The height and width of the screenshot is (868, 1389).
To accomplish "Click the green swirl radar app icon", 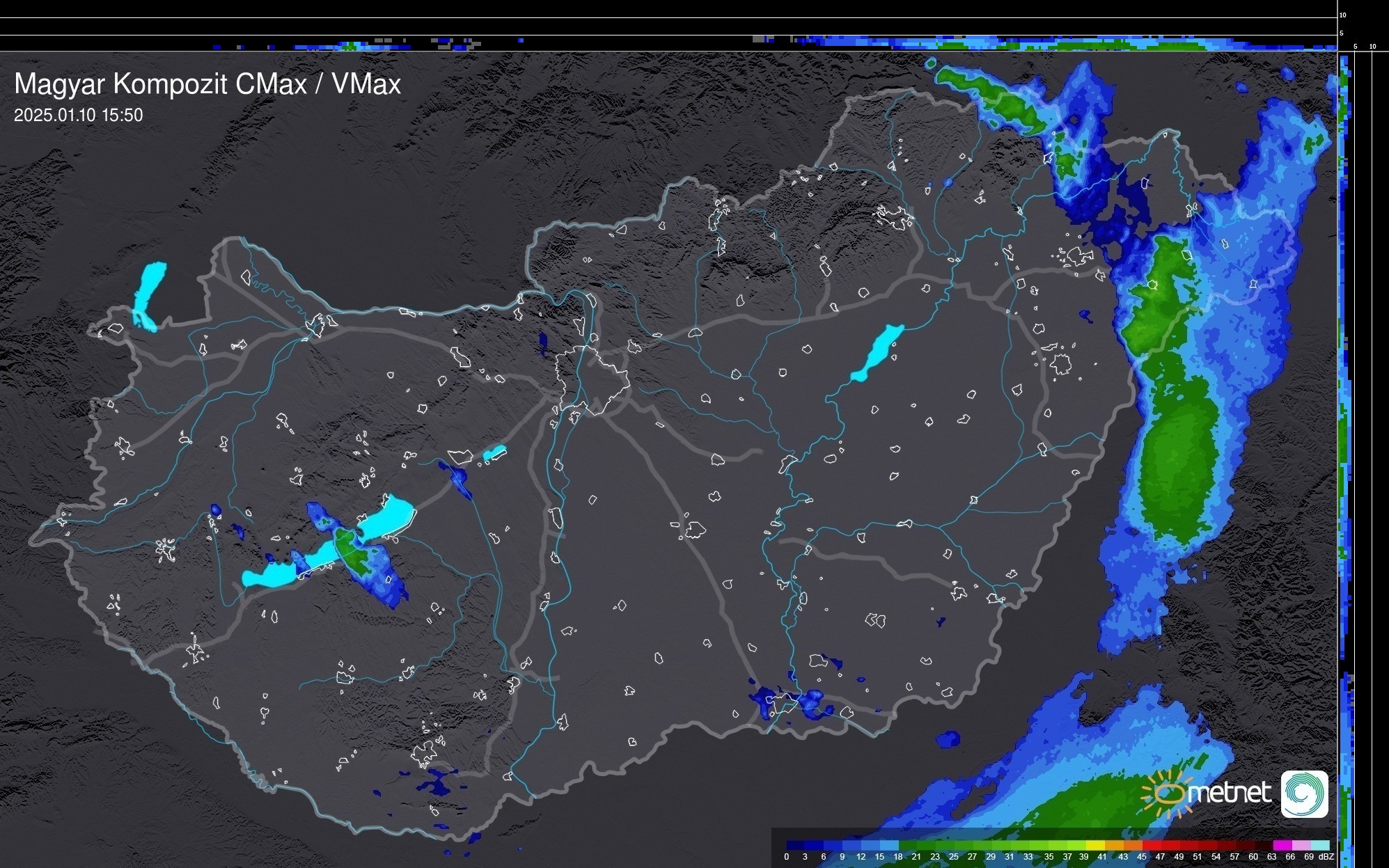I will (x=1304, y=794).
